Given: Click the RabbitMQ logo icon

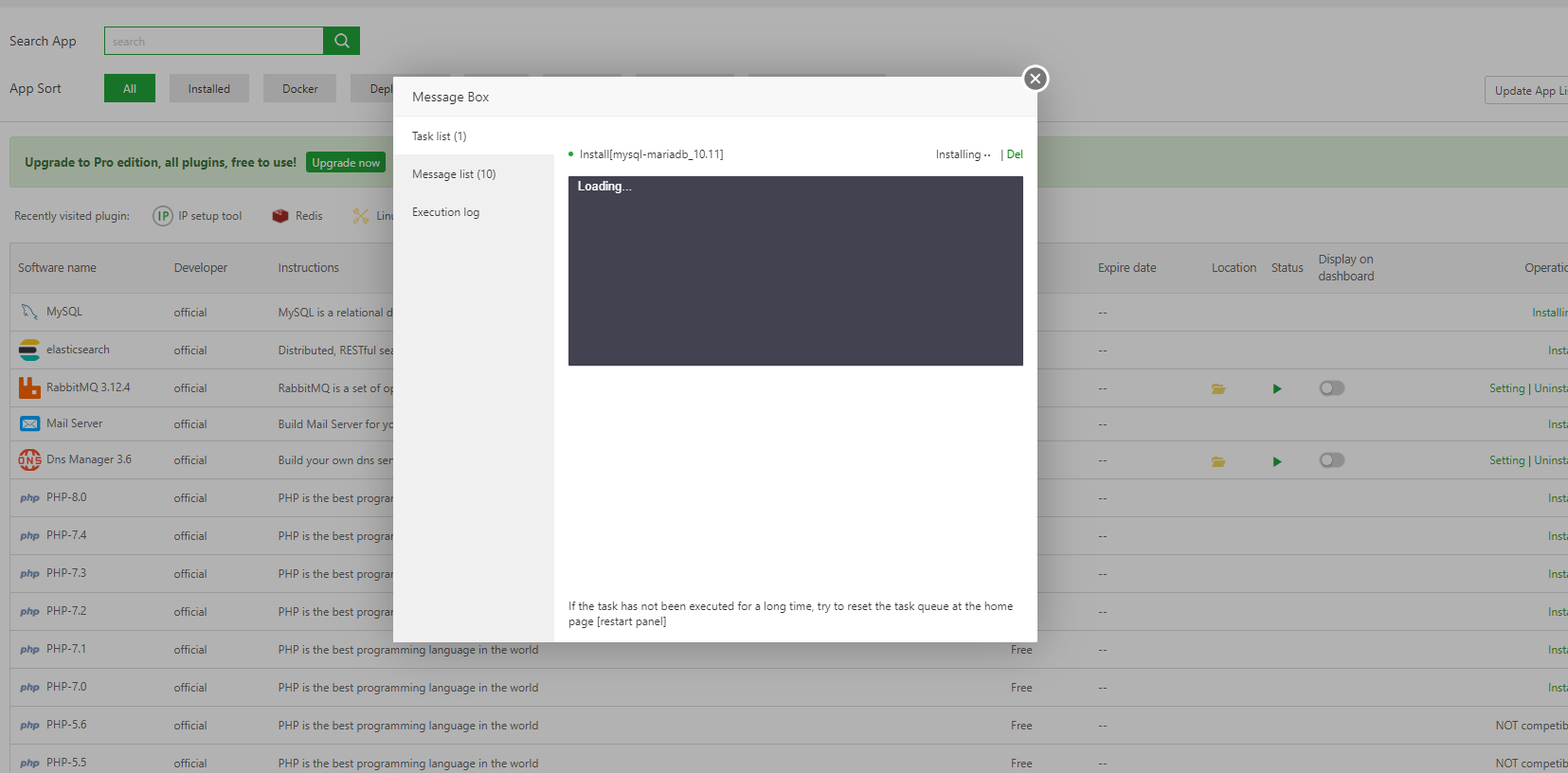Looking at the screenshot, I should (x=29, y=387).
